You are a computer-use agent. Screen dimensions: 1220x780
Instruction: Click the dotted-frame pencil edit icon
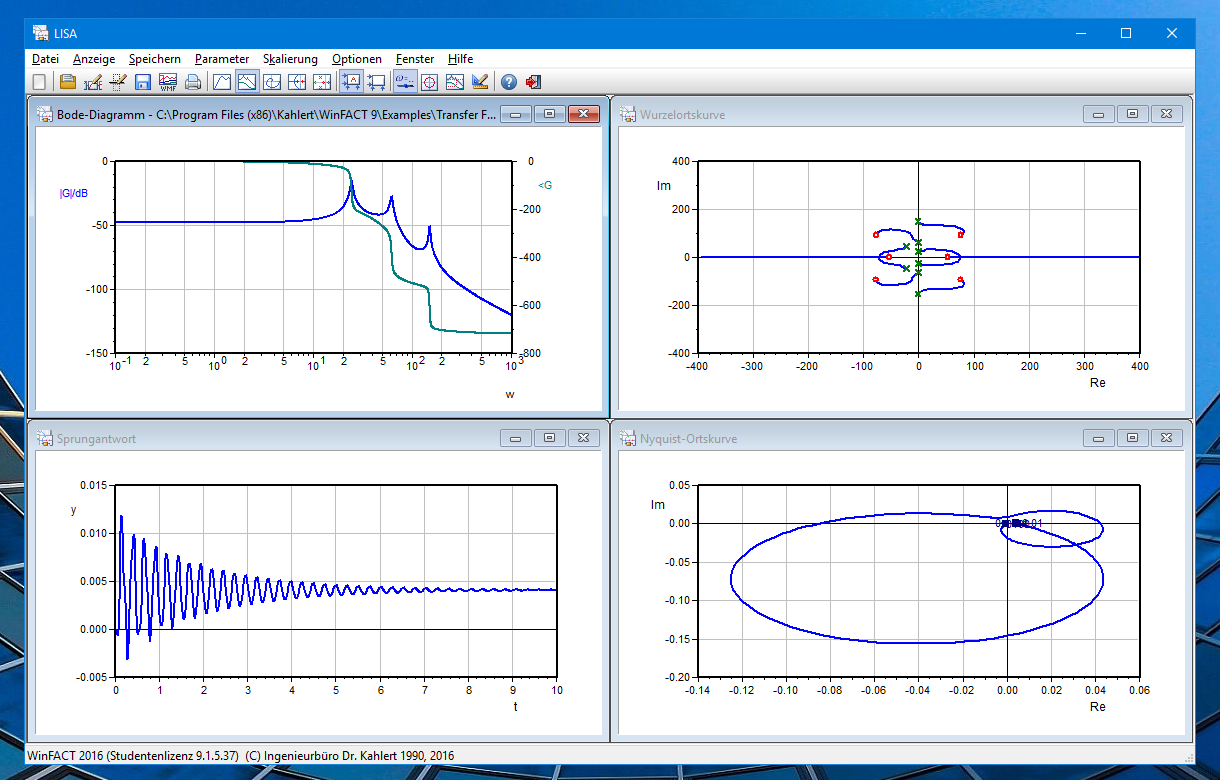[x=118, y=82]
